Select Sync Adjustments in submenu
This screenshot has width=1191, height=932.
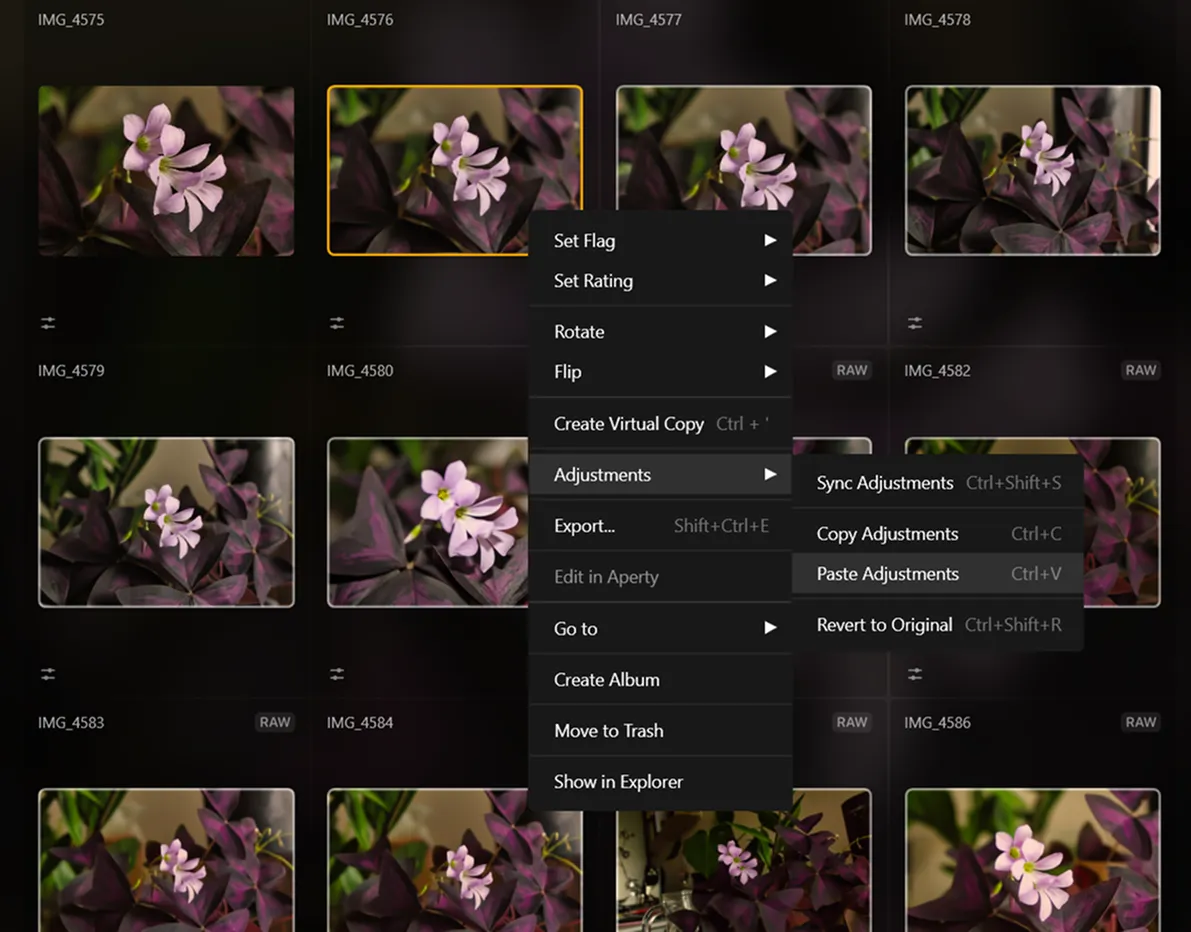tap(938, 483)
